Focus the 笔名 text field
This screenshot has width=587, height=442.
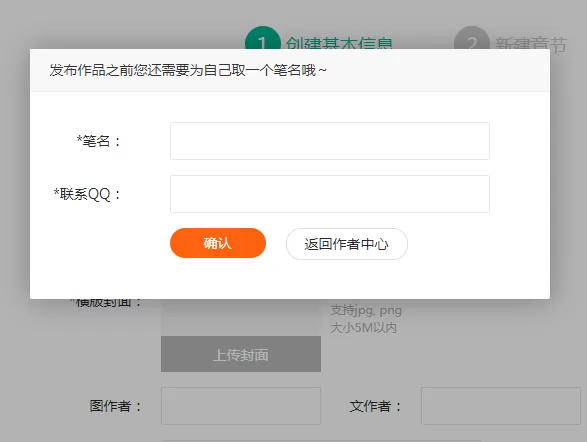click(330, 141)
